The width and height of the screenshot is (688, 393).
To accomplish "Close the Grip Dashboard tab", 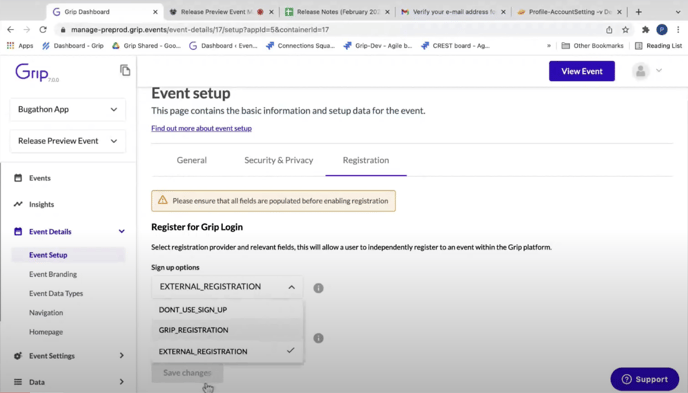I will click(x=155, y=12).
